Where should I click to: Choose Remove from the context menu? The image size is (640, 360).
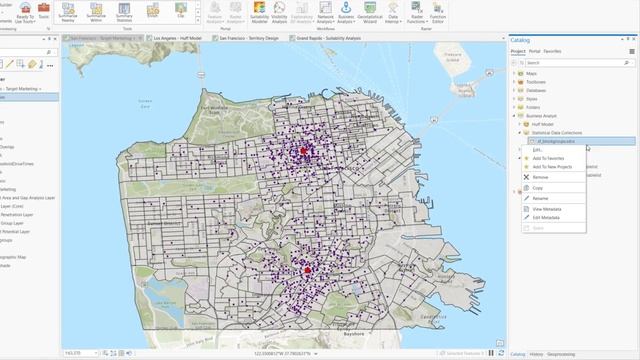tap(554, 177)
